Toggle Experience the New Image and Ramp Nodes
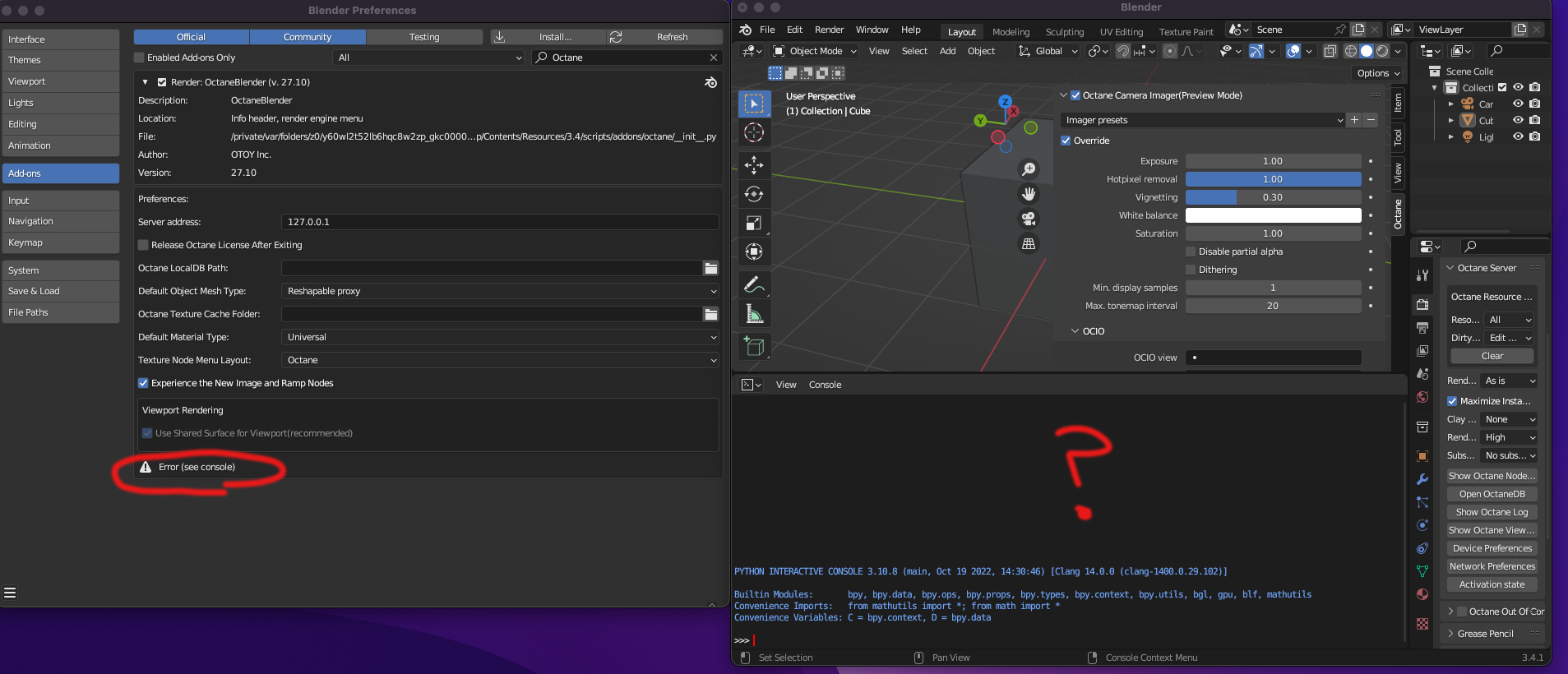The width and height of the screenshot is (1568, 674). point(143,383)
